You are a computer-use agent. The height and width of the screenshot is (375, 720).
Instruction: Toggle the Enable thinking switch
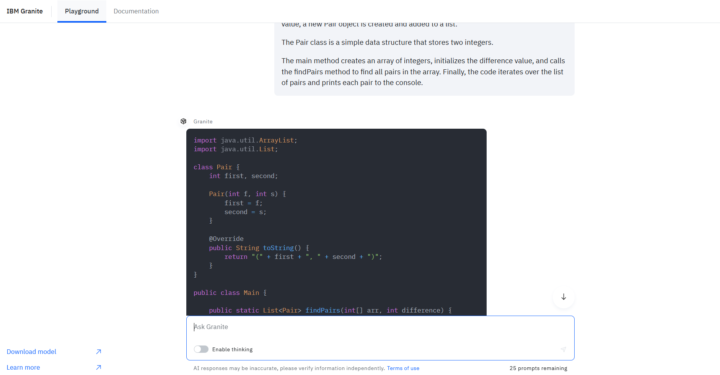tap(201, 349)
